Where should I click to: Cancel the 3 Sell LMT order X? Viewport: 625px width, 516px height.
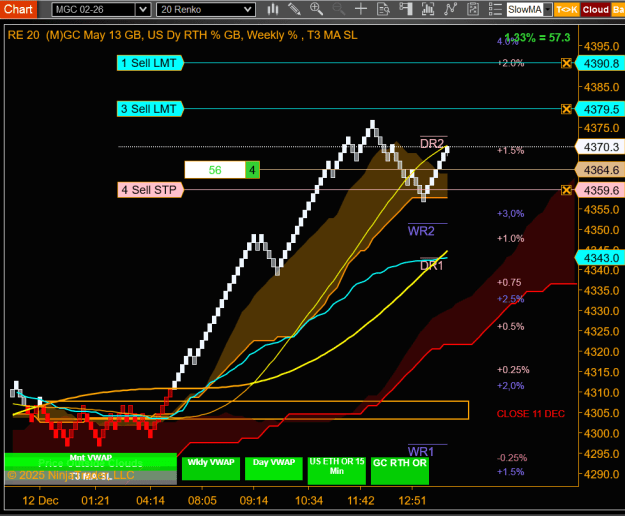[566, 109]
